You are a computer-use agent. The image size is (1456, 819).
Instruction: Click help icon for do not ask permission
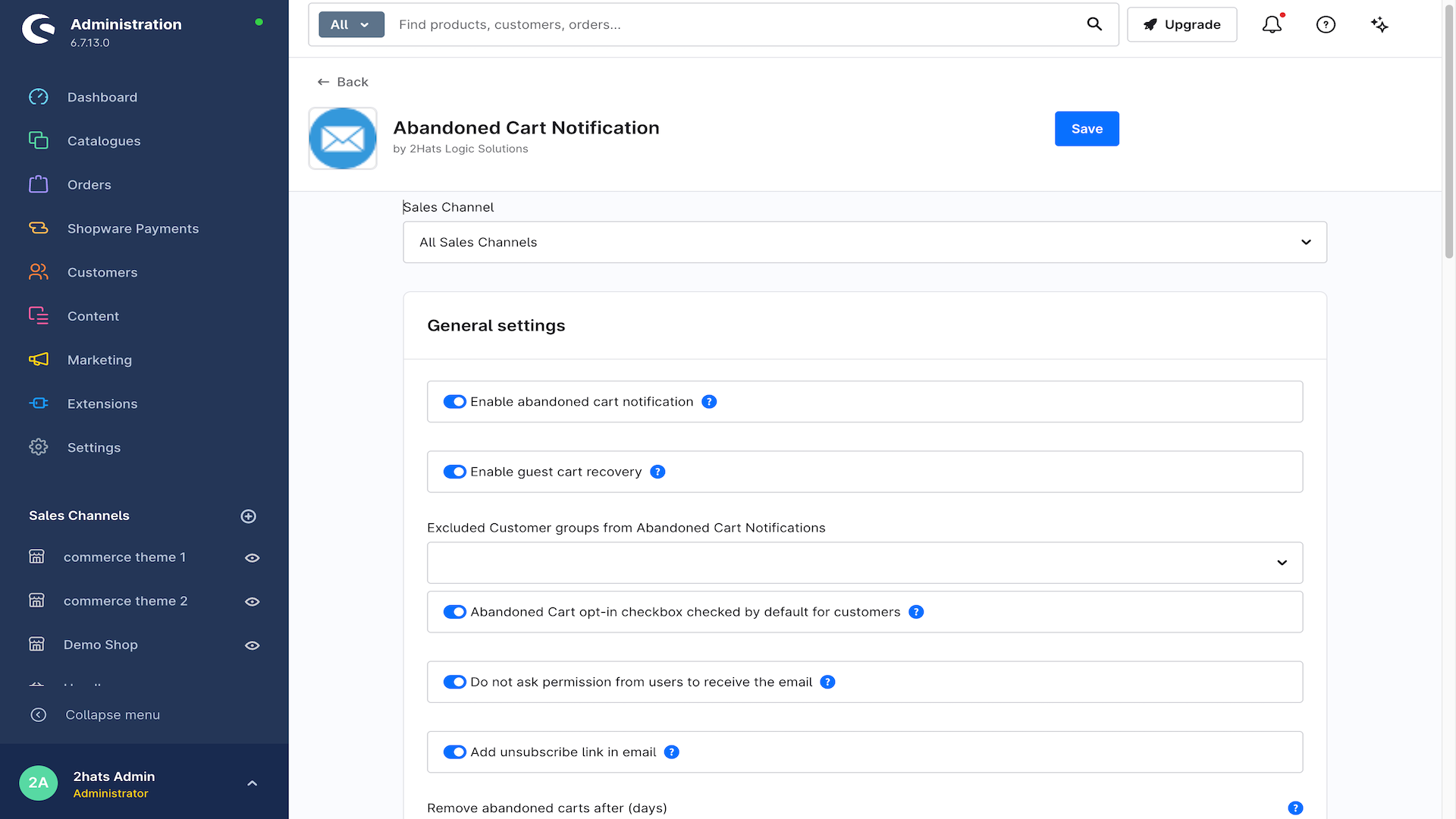(x=827, y=682)
